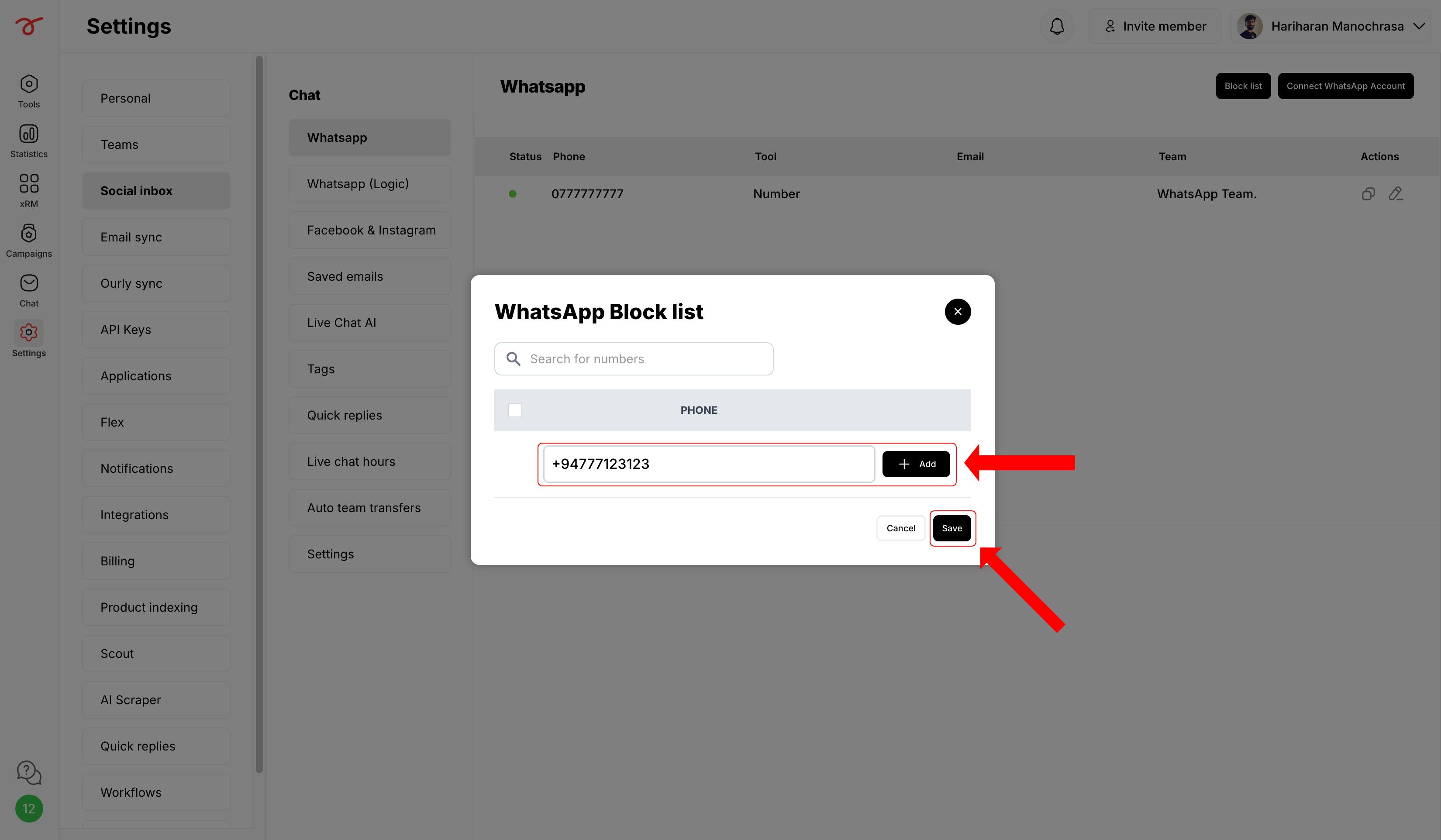
Task: Click the 0777777777 phone cell
Action: tap(587, 194)
